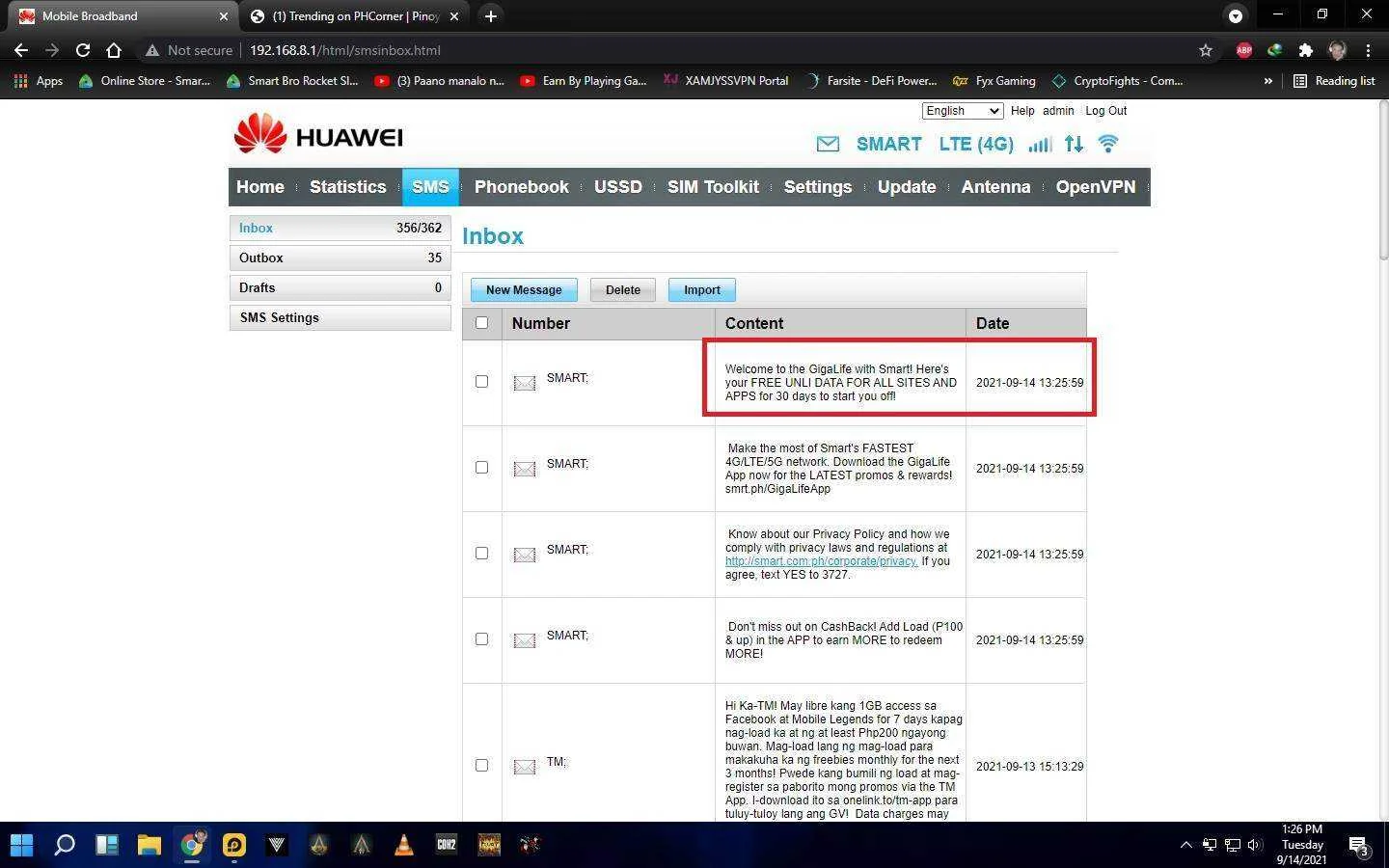
Task: Open the Chrome three-dot menu
Action: tap(1368, 50)
